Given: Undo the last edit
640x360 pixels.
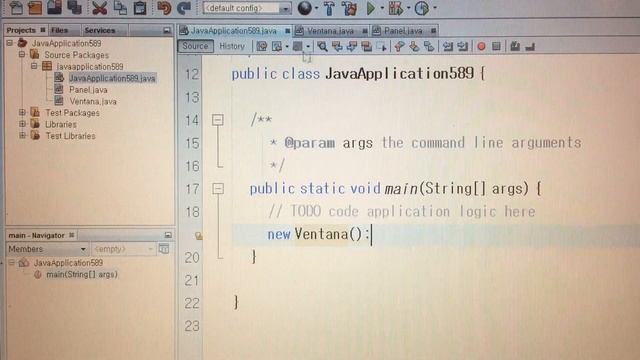Looking at the screenshot, I should click(164, 8).
